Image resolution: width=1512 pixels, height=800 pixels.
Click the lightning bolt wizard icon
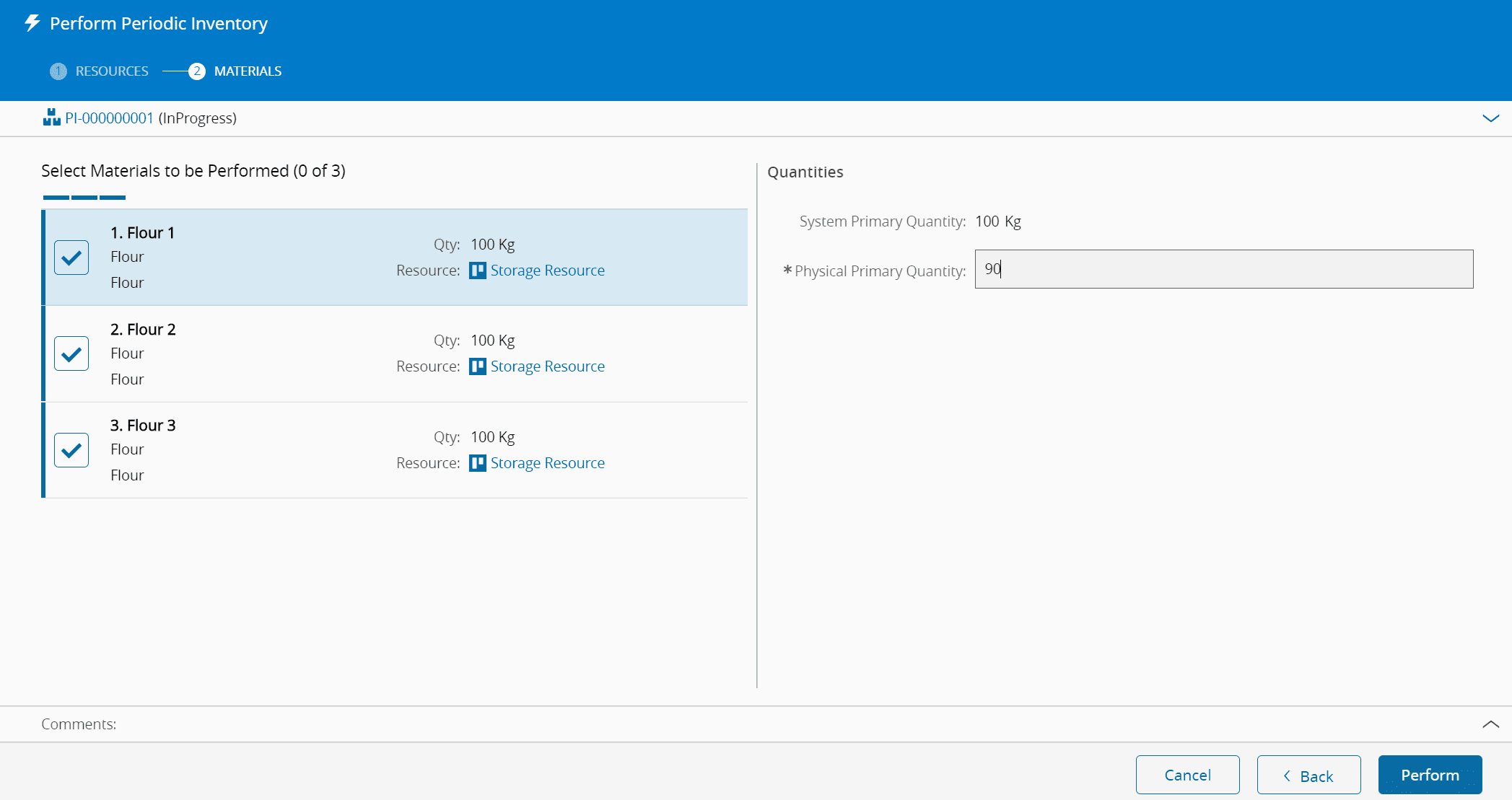click(x=32, y=23)
